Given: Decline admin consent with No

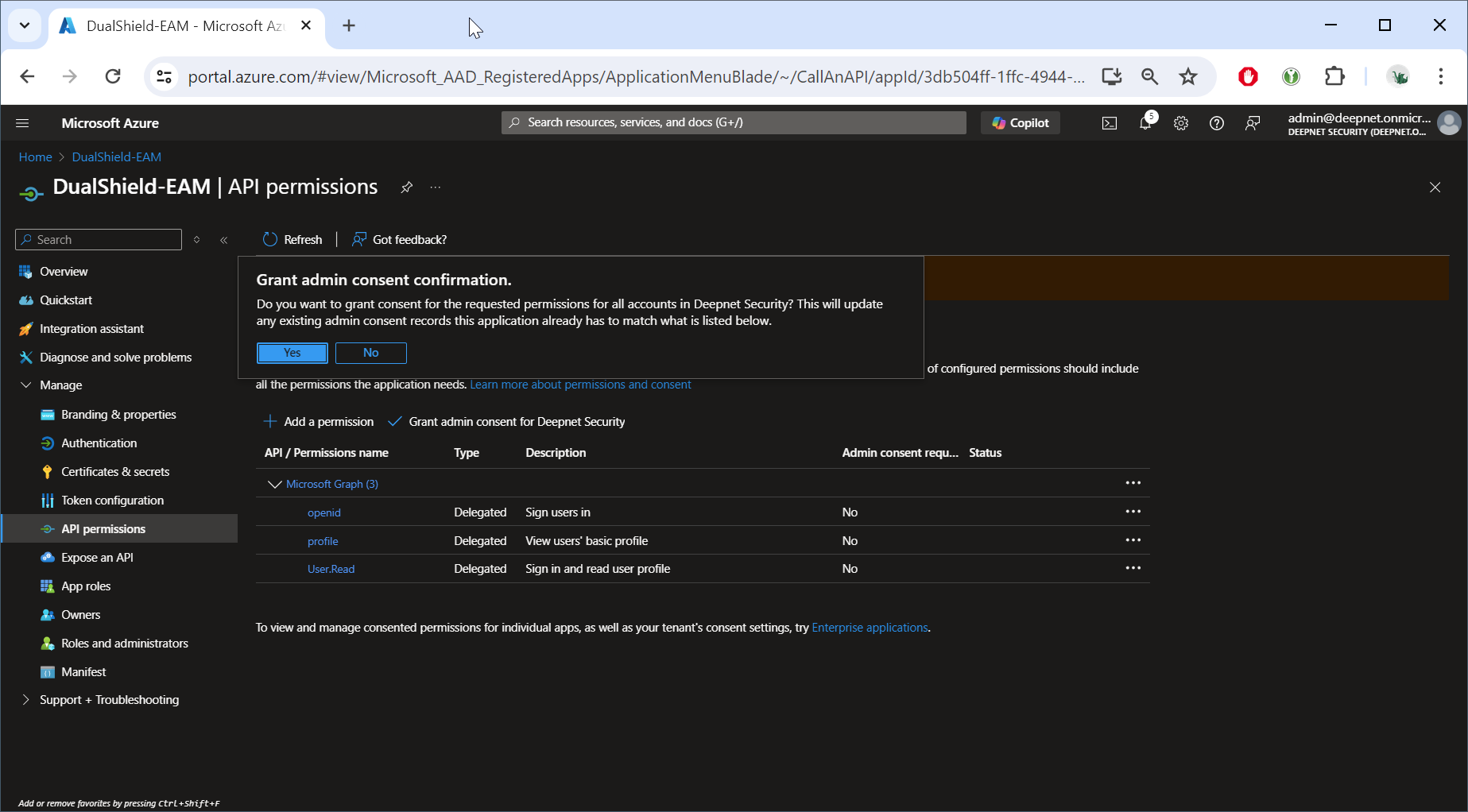Looking at the screenshot, I should [370, 353].
